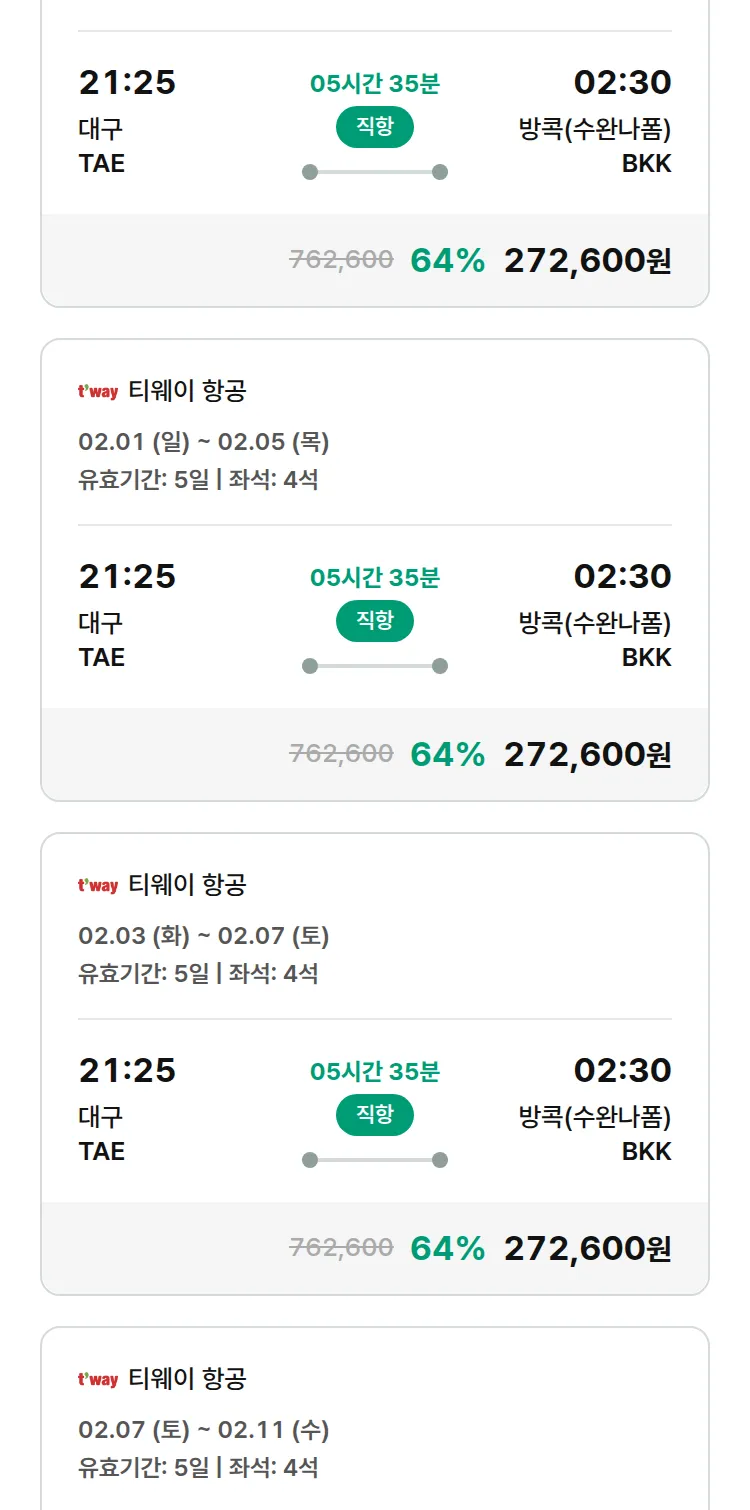
Task: Click the t'way logo on the 02.03–02.07 card
Action: coord(98,886)
